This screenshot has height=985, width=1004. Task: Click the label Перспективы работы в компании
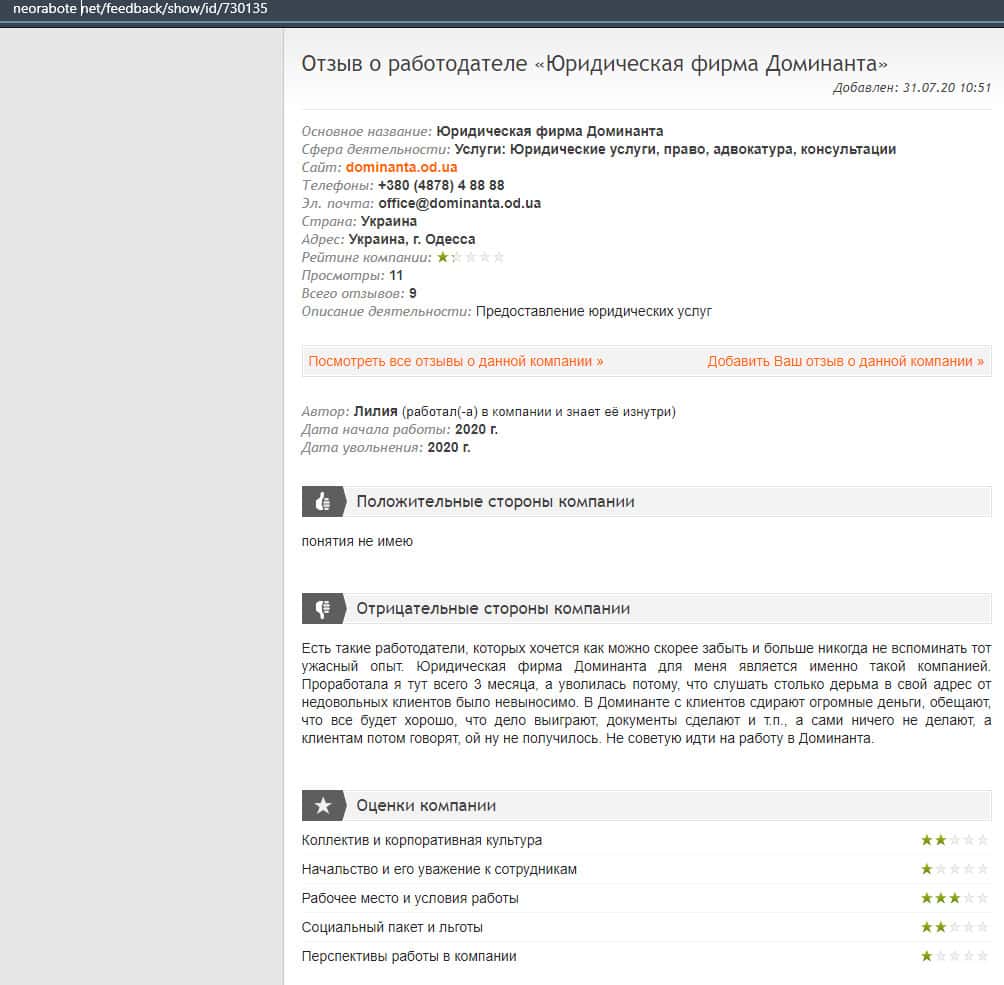pyautogui.click(x=409, y=956)
